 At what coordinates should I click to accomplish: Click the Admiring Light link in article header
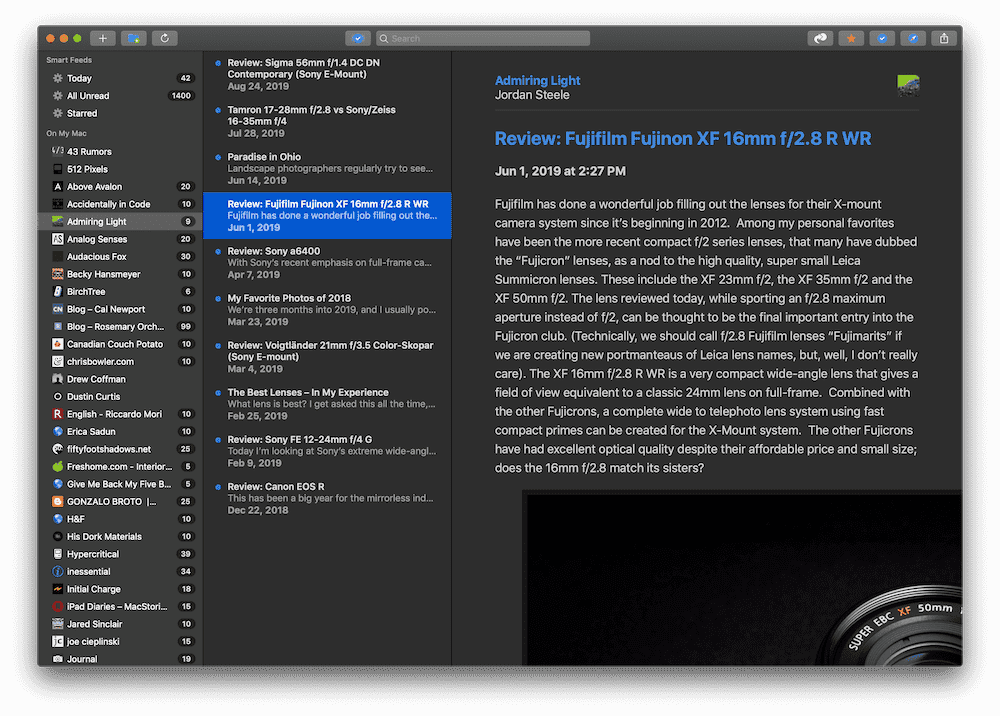(x=537, y=80)
